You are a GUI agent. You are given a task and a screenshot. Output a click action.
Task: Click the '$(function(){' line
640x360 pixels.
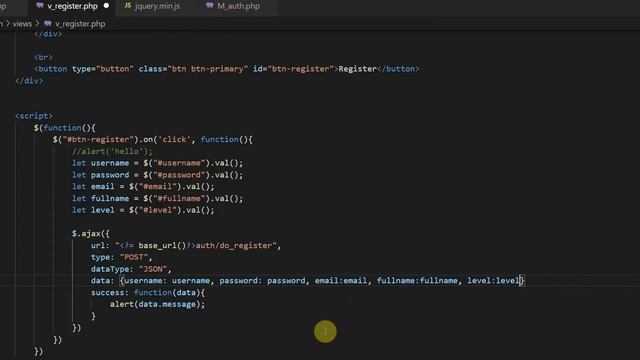64,128
